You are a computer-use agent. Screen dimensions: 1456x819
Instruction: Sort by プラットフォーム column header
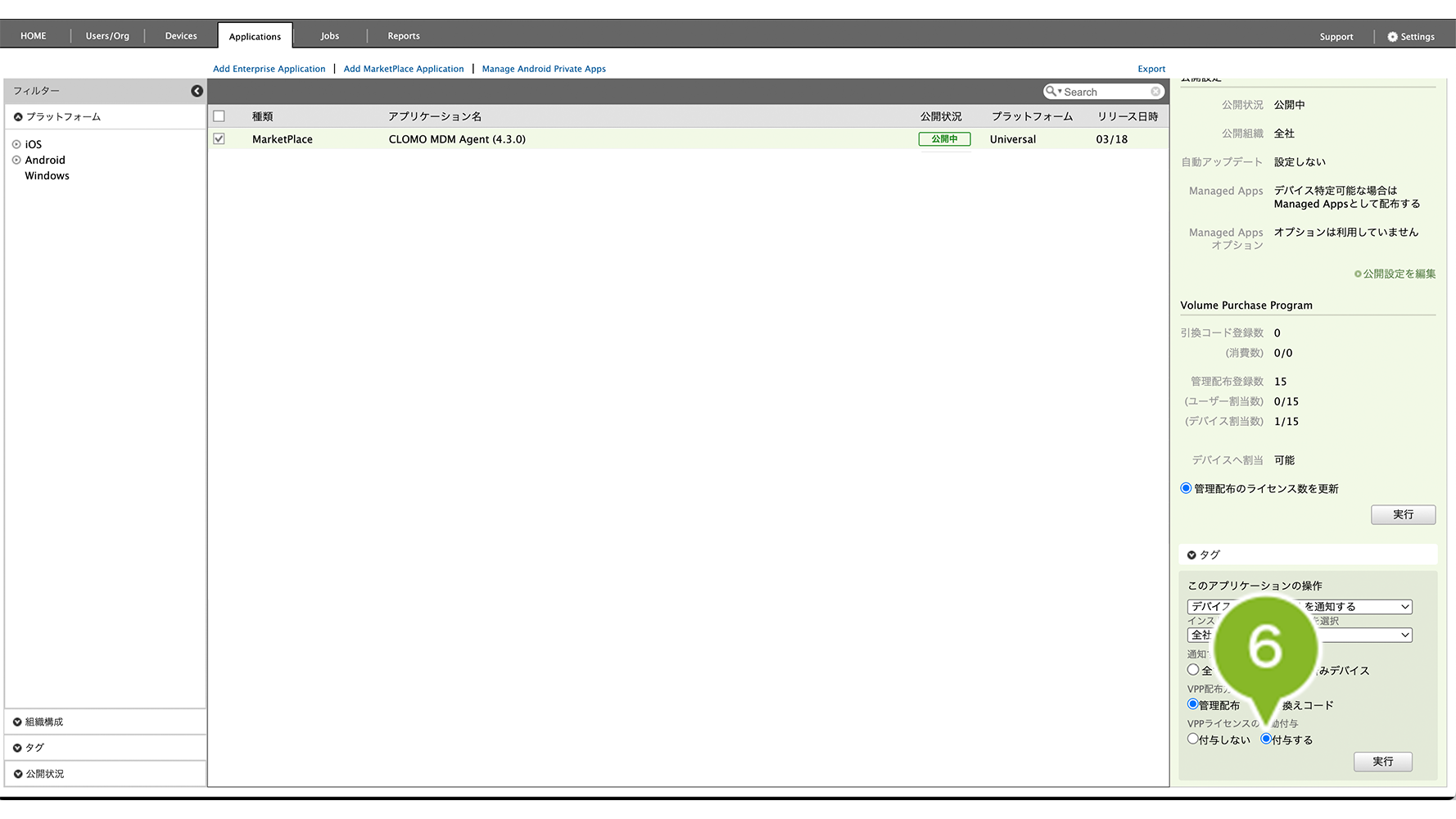pos(1032,116)
